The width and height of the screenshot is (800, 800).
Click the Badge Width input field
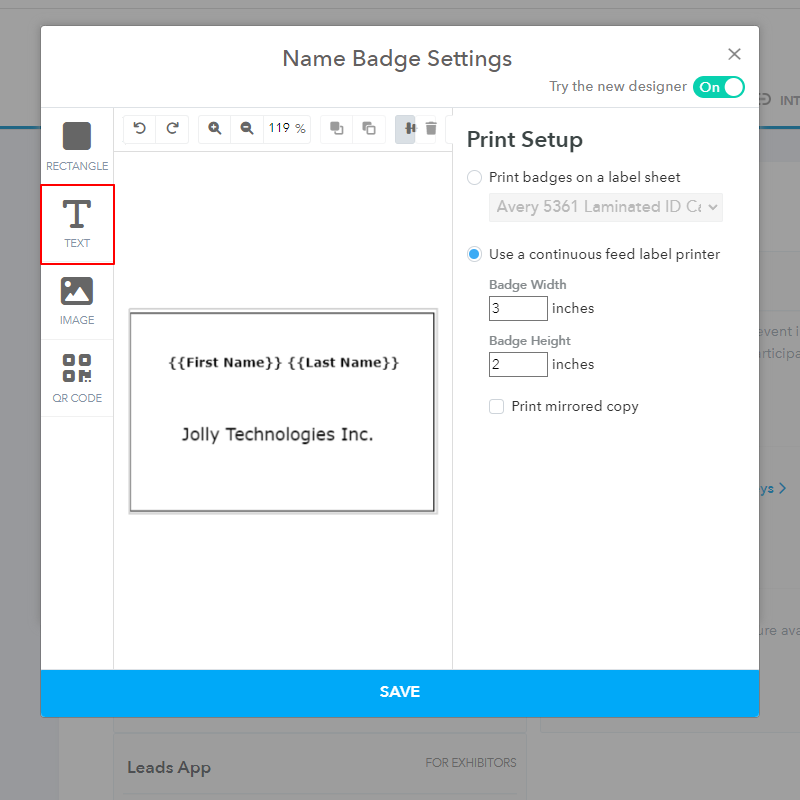click(518, 308)
